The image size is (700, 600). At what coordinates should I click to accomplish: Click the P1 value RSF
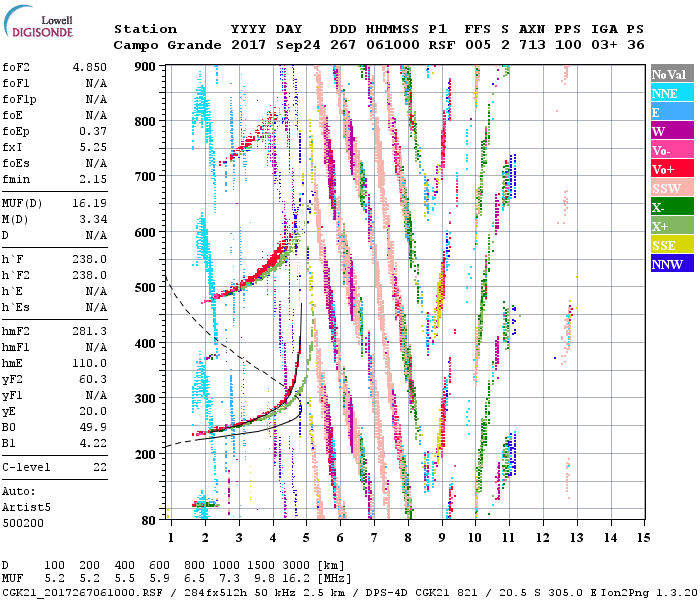pyautogui.click(x=442, y=45)
